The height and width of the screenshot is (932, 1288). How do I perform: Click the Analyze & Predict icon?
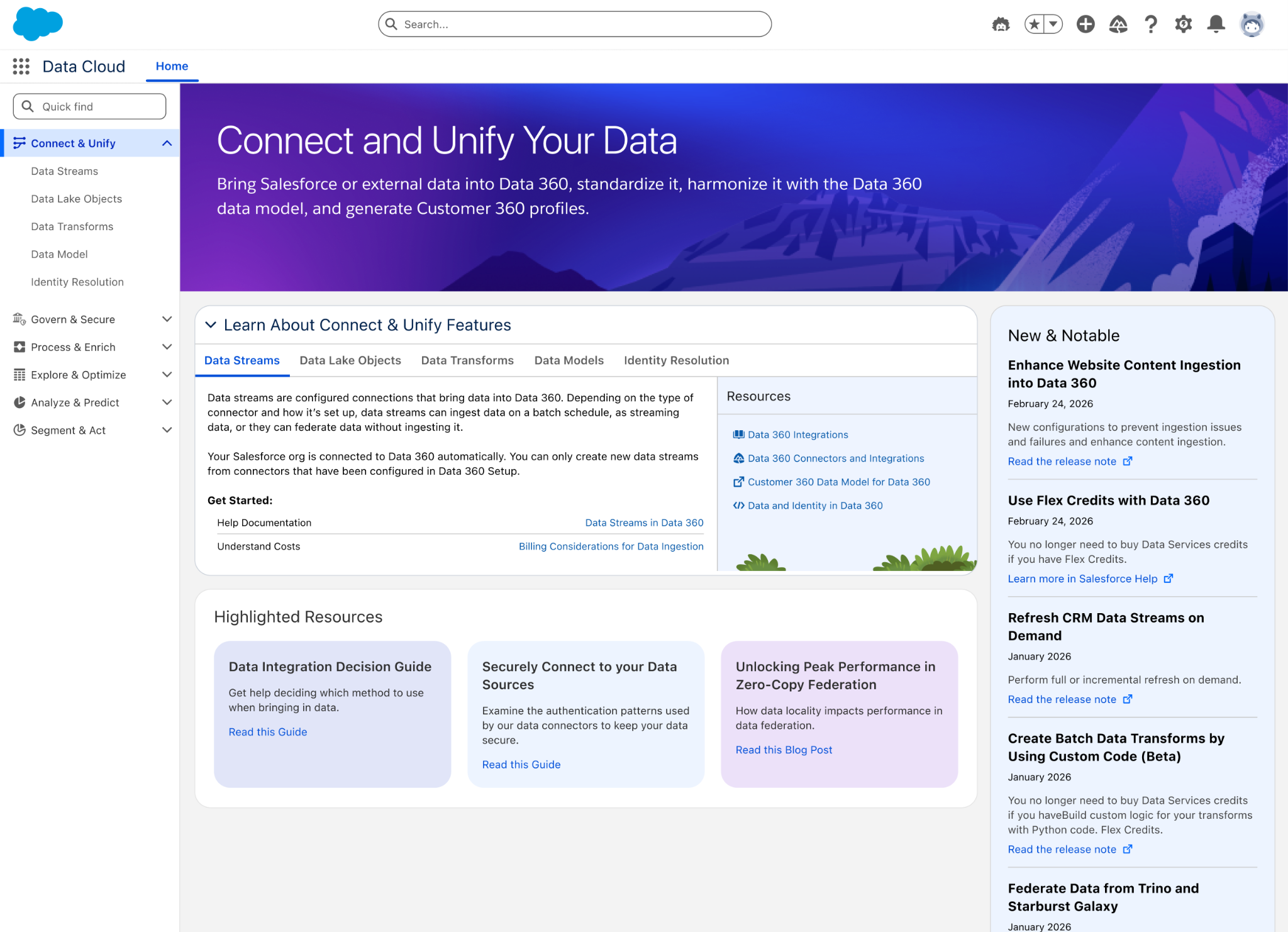19,402
